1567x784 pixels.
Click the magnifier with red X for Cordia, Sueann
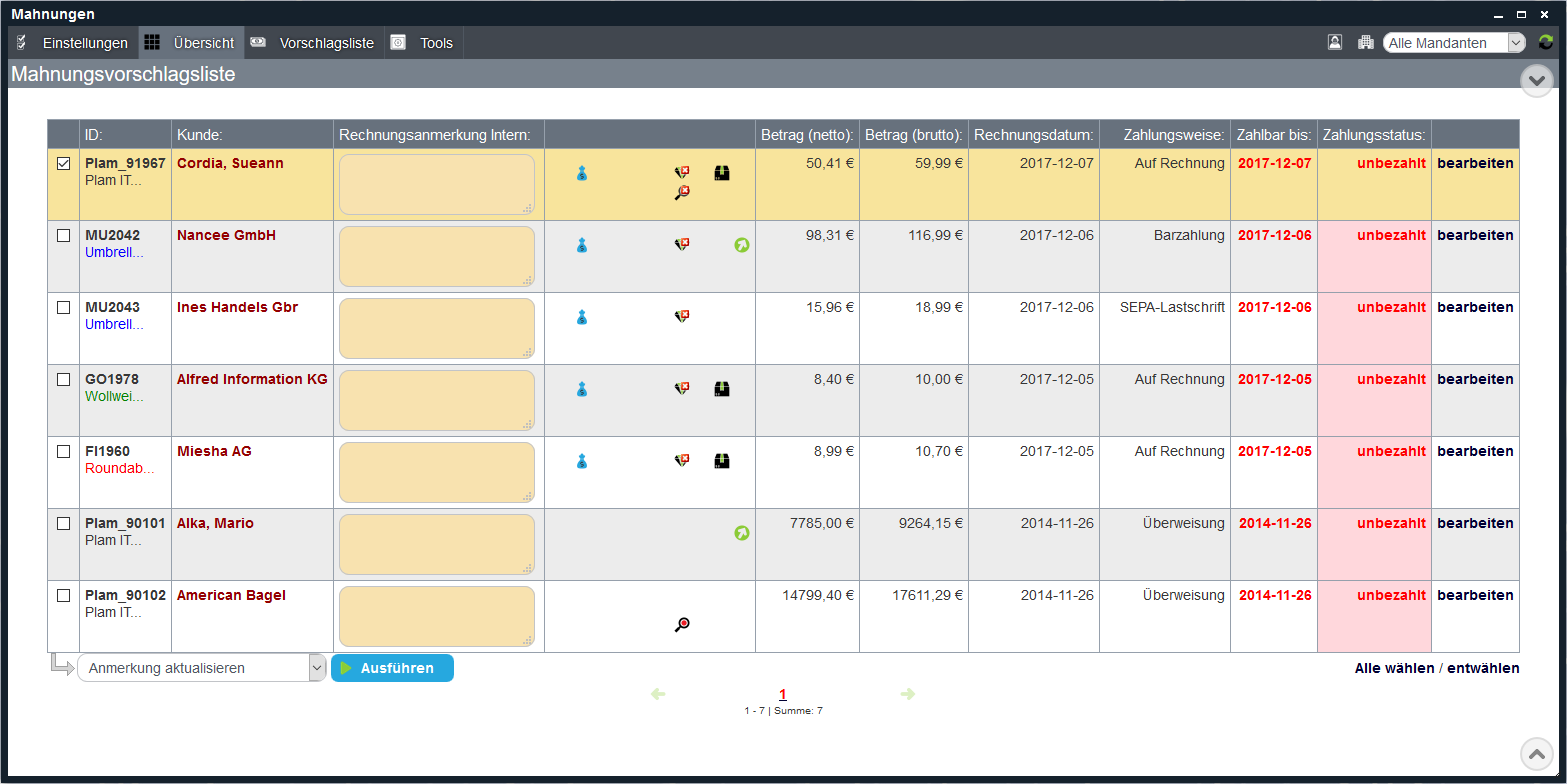tap(682, 193)
